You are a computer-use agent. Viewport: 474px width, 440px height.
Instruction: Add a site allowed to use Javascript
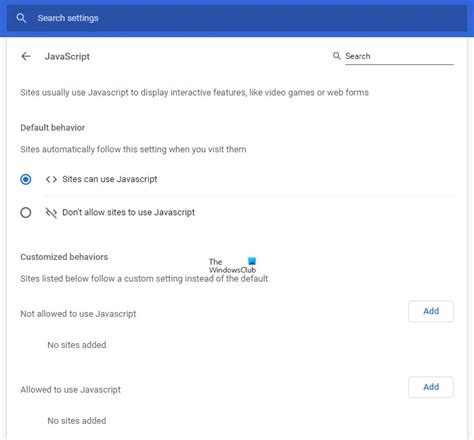pos(431,387)
